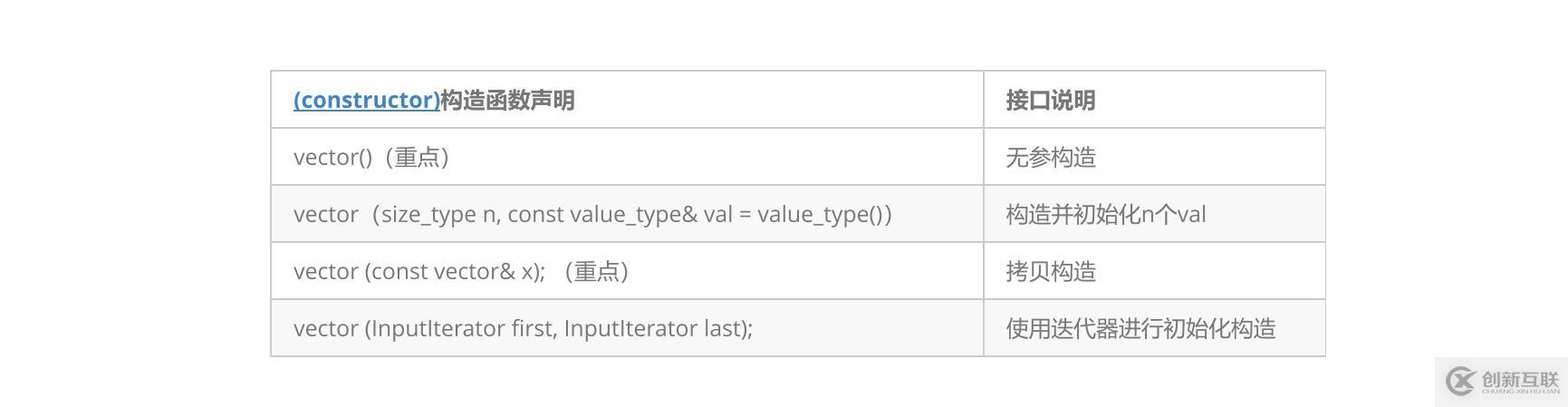The image size is (1568, 407).
Task: Click the vector (InputIterator first, InputIterator last) cell
Action: 627,328
